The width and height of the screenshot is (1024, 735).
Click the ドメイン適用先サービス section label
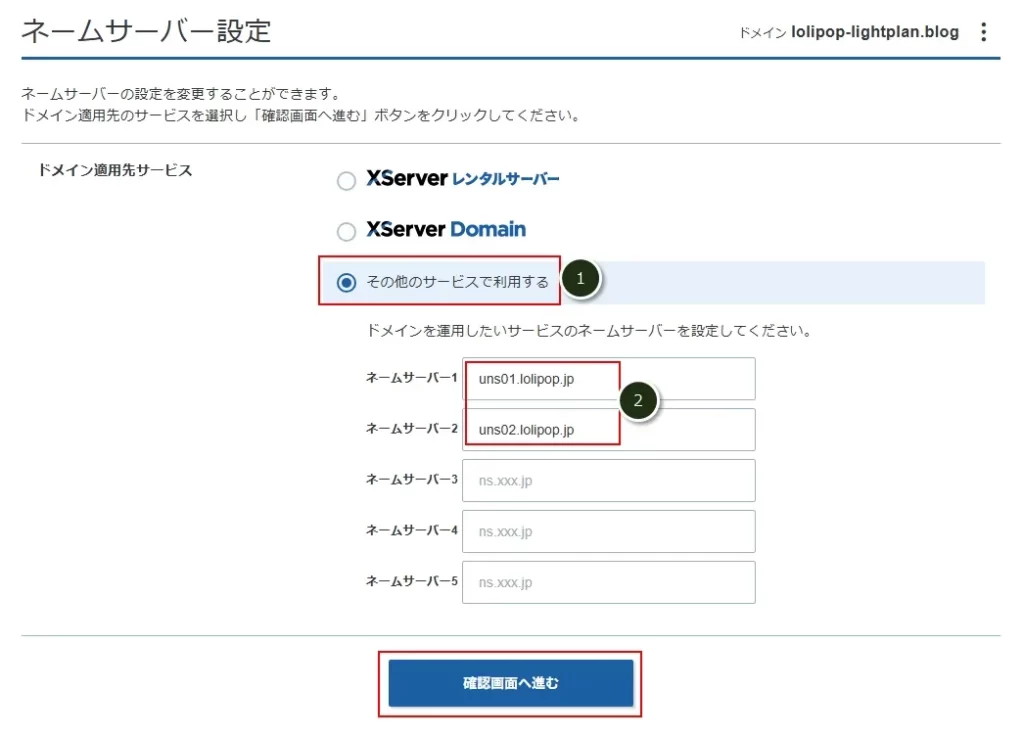pos(113,168)
